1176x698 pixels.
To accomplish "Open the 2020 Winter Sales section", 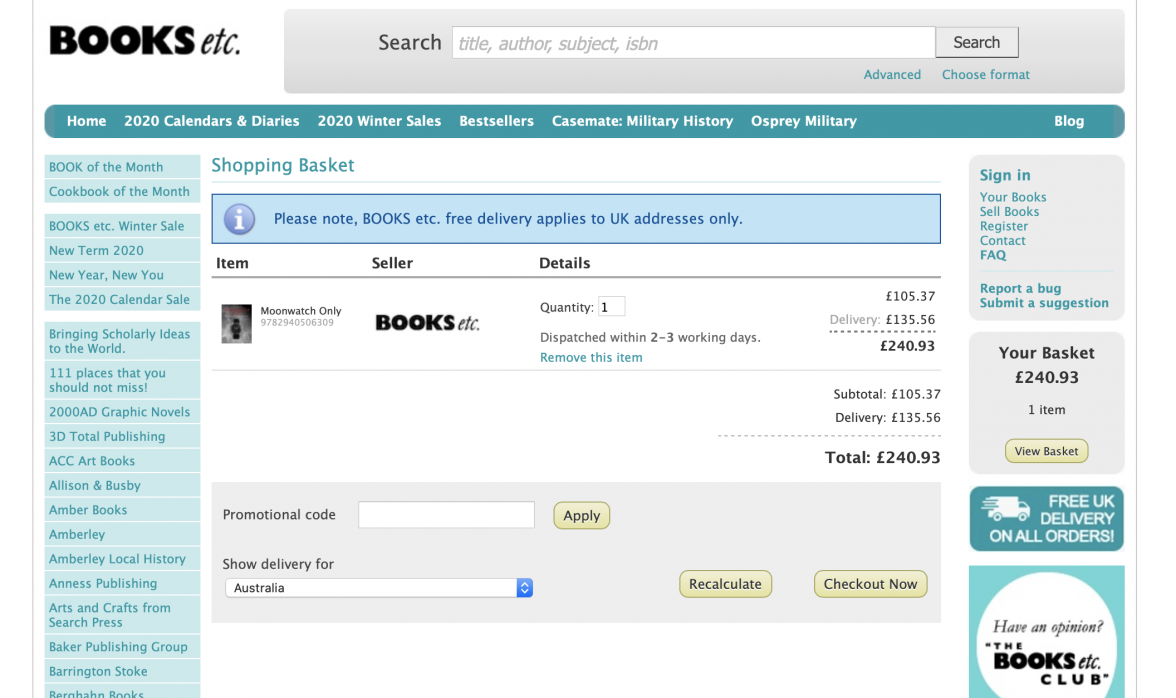I will [x=379, y=120].
